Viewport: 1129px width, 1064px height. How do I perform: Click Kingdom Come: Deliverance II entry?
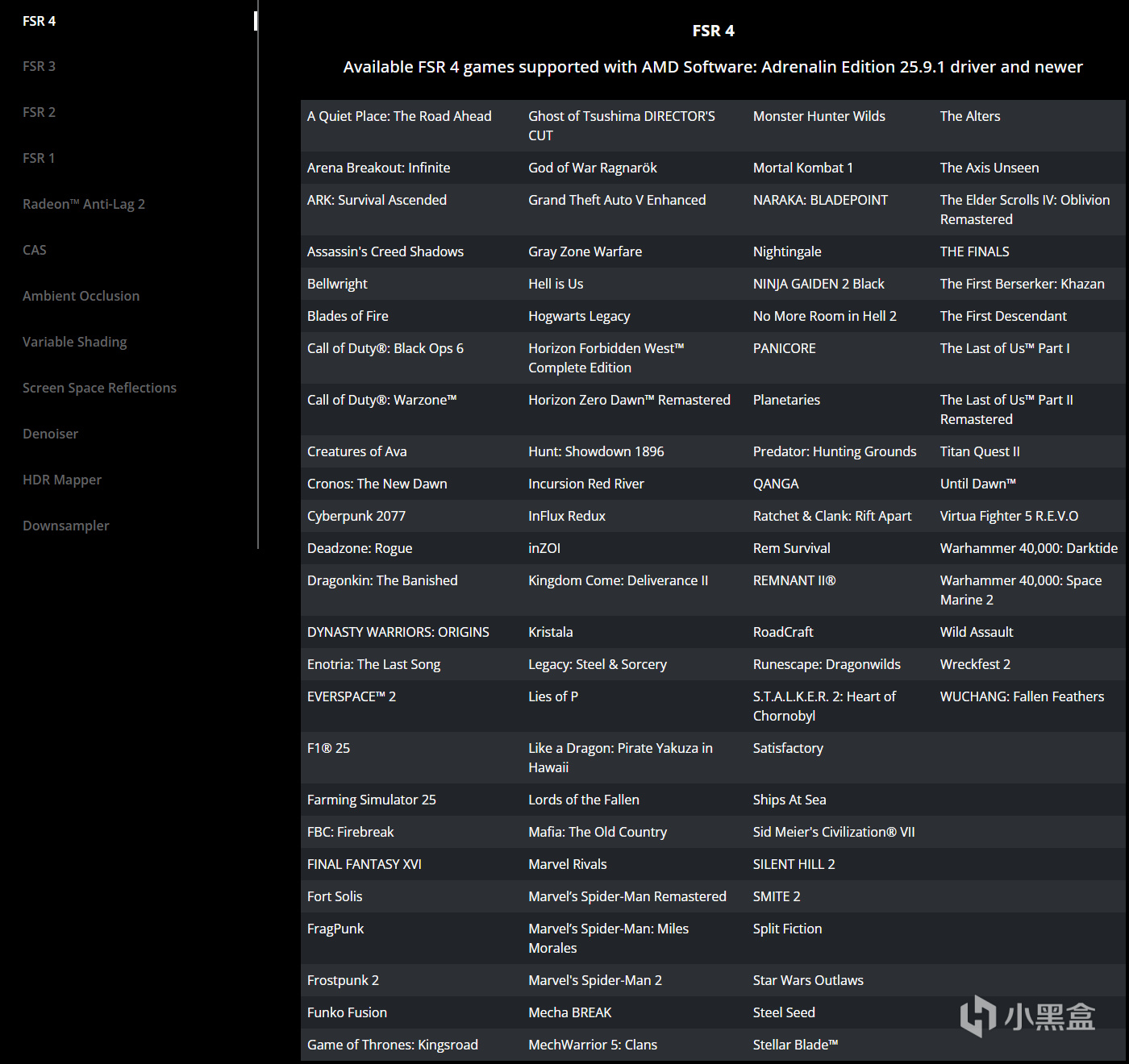tap(618, 580)
